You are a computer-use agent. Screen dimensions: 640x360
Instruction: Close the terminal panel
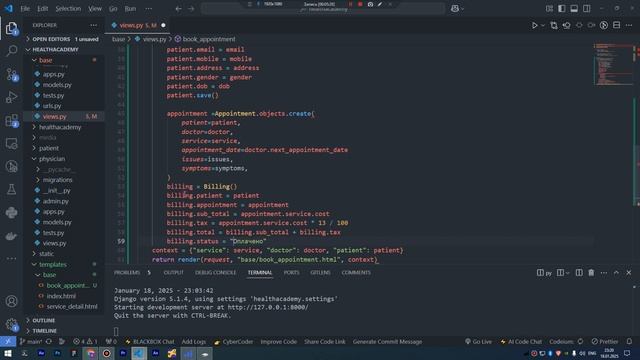629,273
